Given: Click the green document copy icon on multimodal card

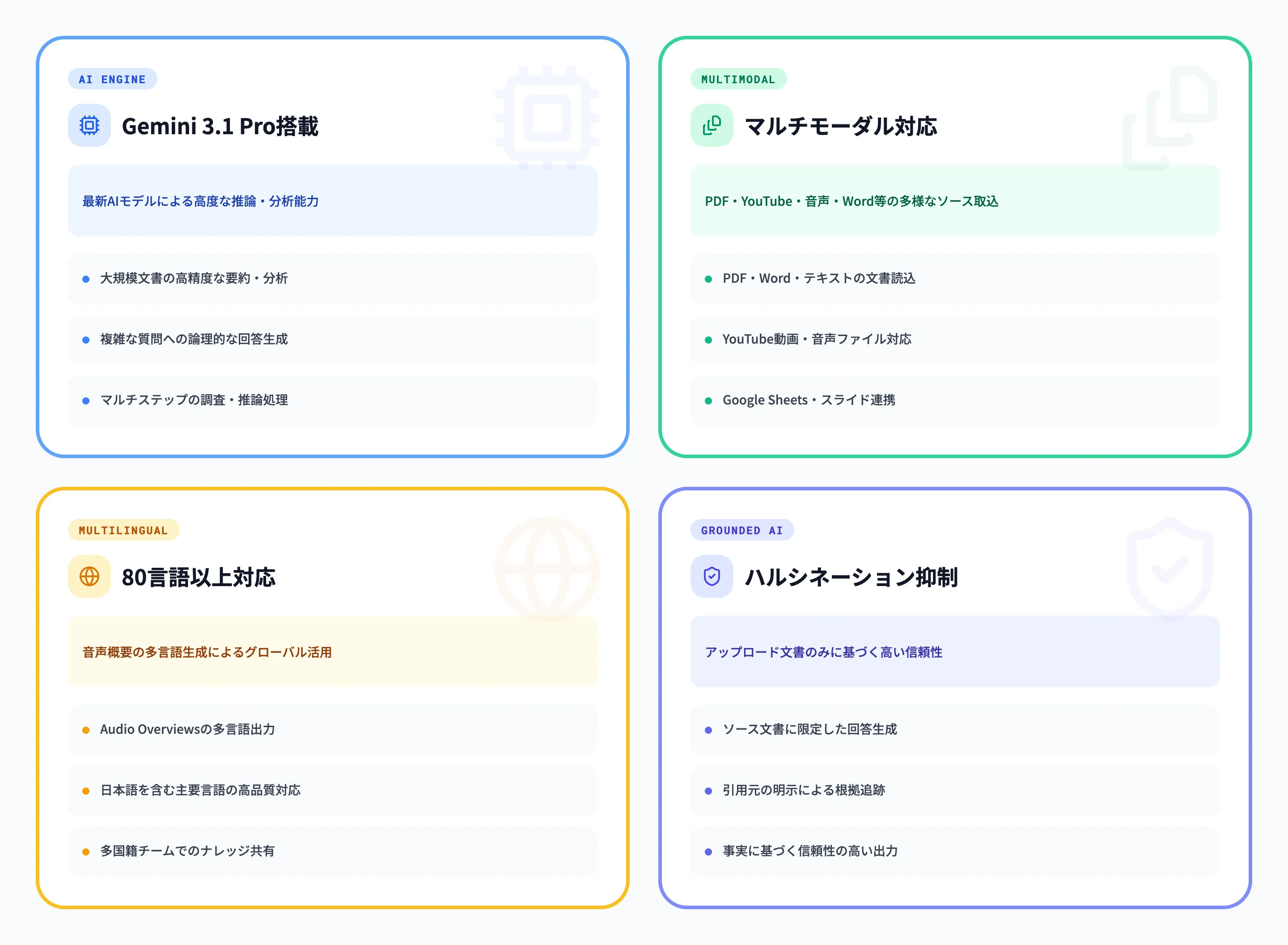Looking at the screenshot, I should [x=712, y=125].
